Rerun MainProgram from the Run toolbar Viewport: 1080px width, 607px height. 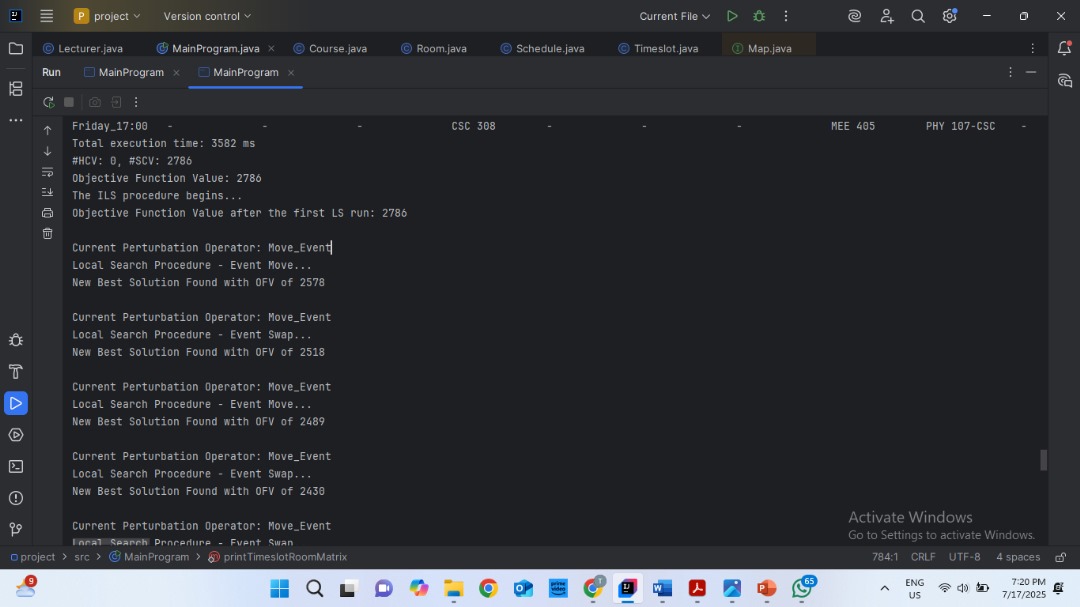click(x=48, y=102)
